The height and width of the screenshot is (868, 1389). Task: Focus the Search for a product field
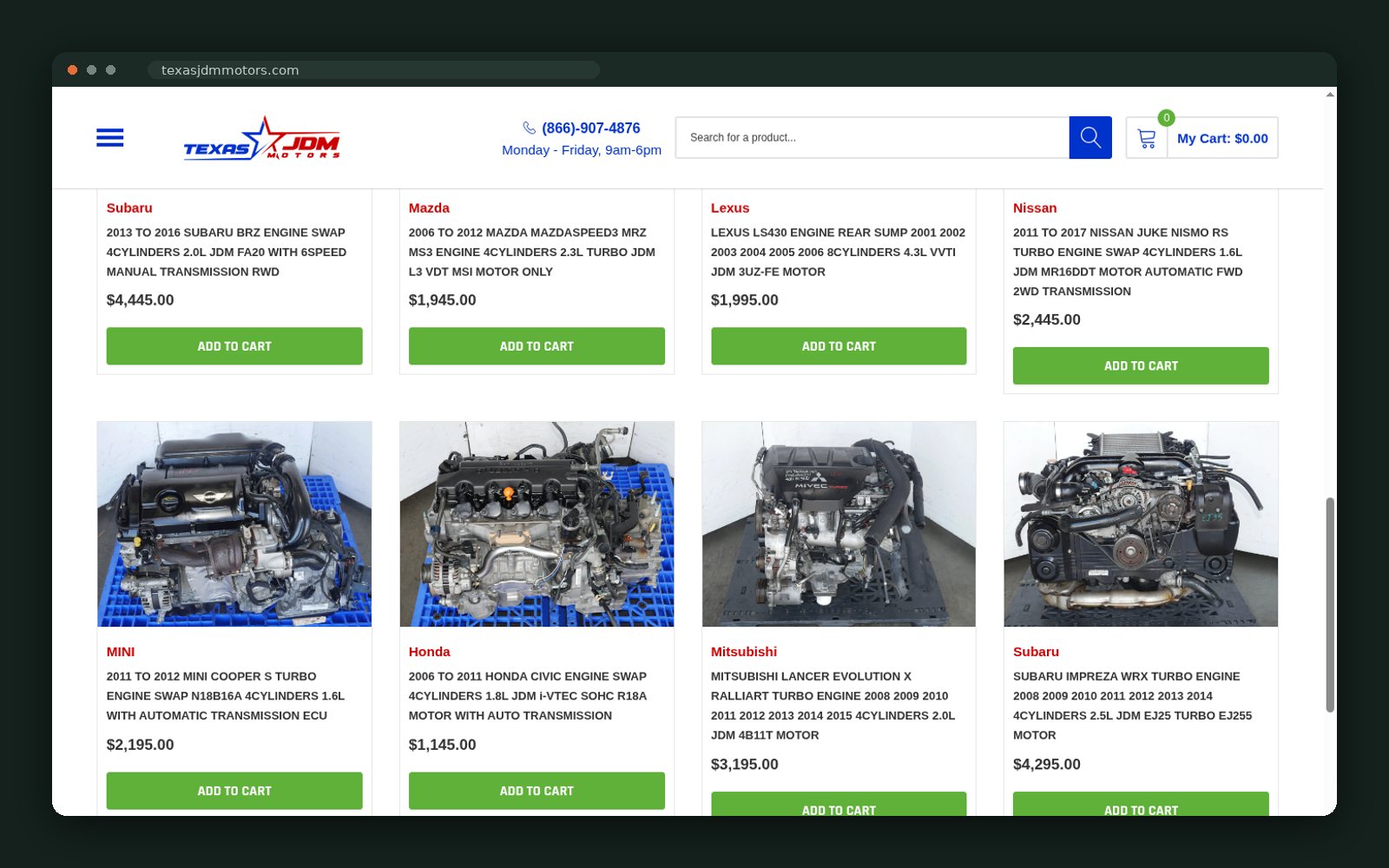click(872, 137)
